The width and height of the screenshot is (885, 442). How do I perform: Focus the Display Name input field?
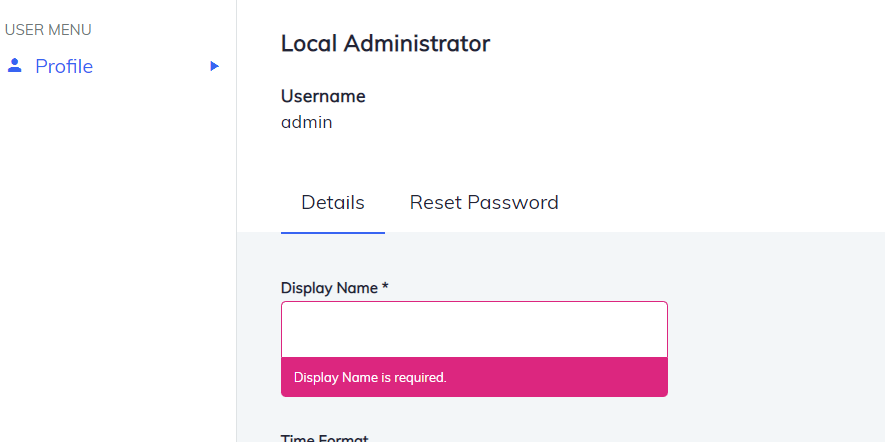tap(474, 329)
